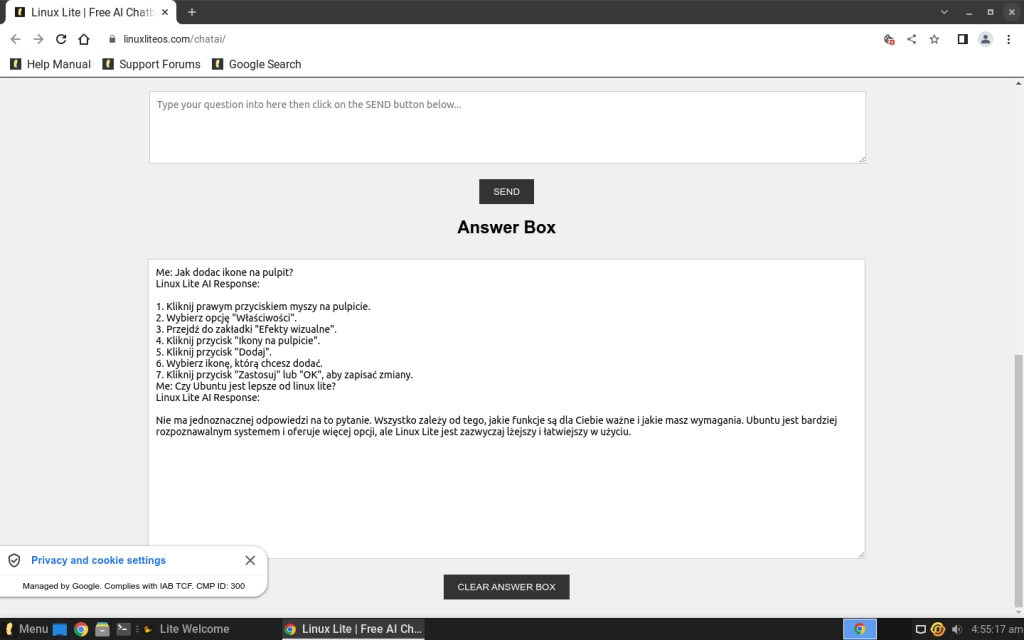
Task: Reload the Linux Lite chat page
Action: point(61,39)
